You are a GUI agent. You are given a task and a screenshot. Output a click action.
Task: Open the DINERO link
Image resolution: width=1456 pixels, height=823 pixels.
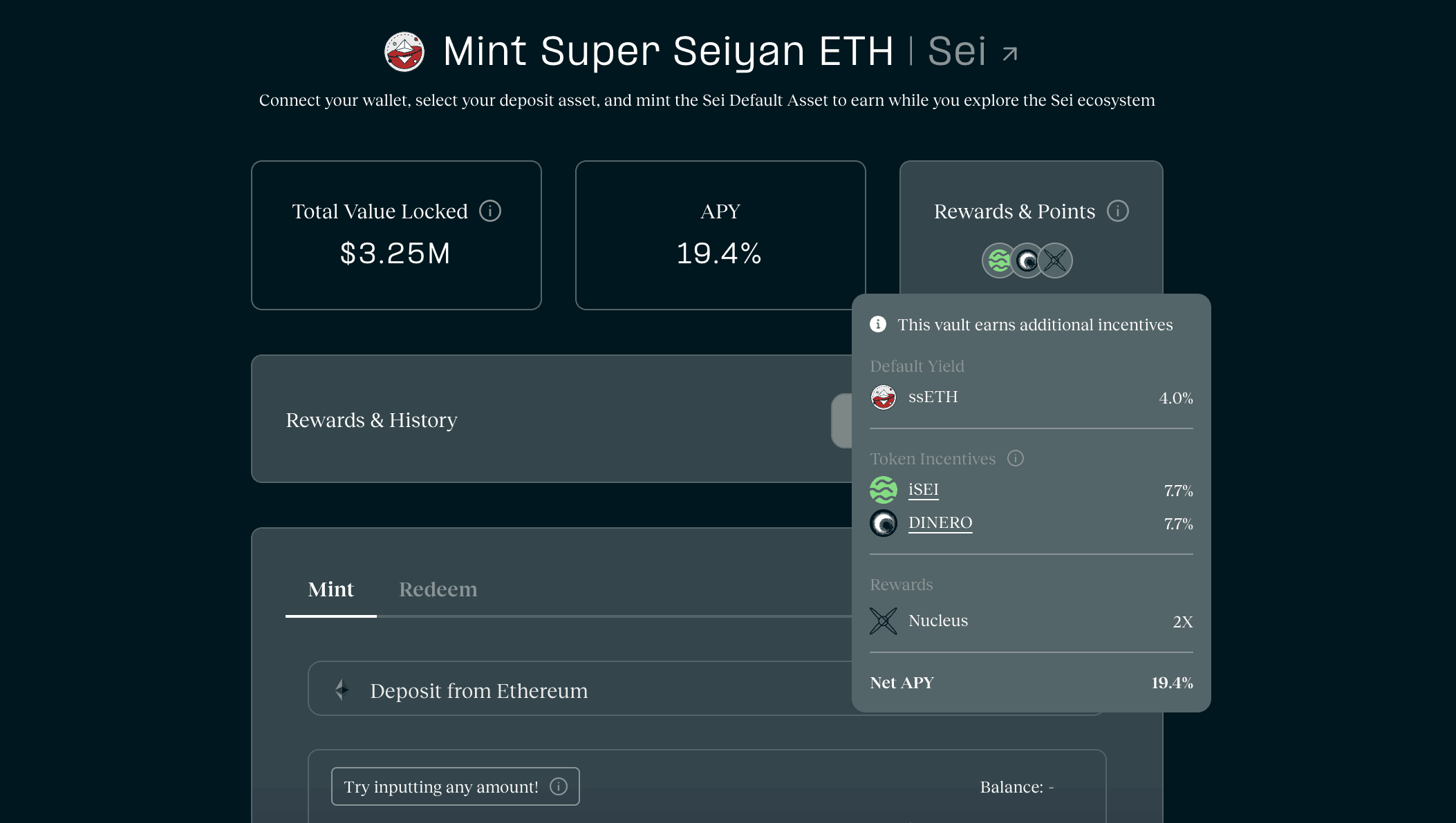[940, 523]
